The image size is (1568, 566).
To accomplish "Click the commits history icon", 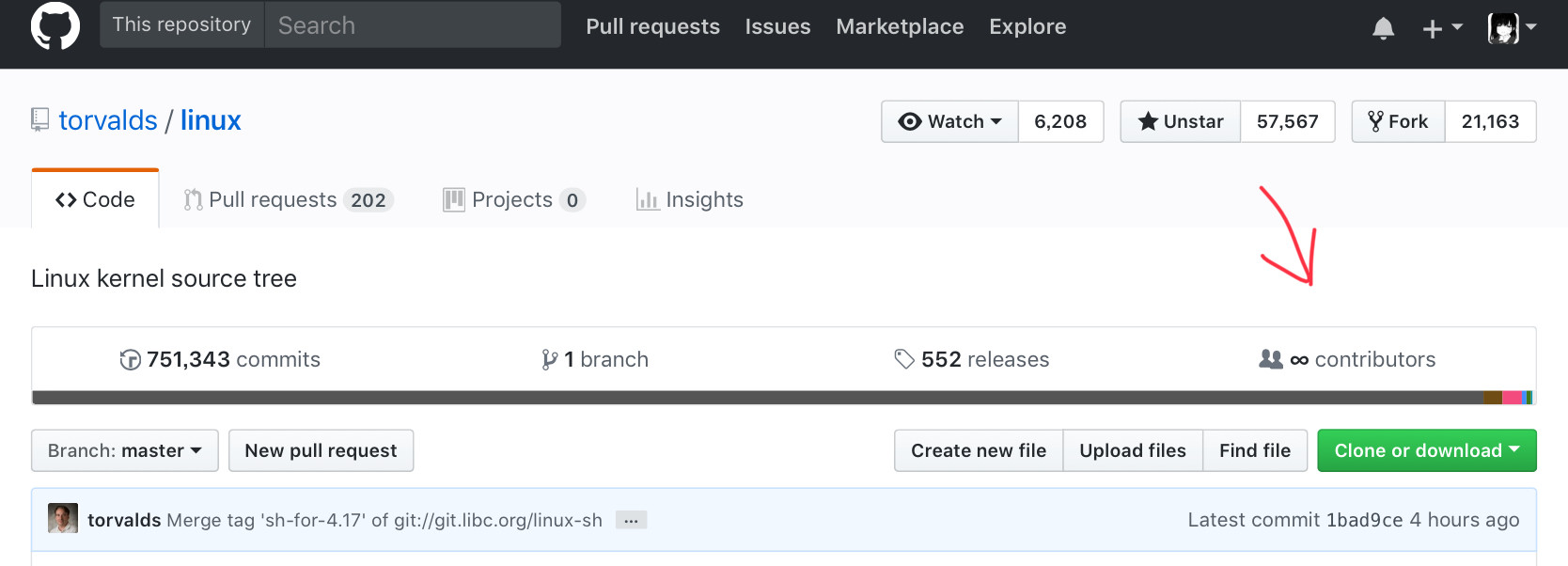I will click(131, 359).
